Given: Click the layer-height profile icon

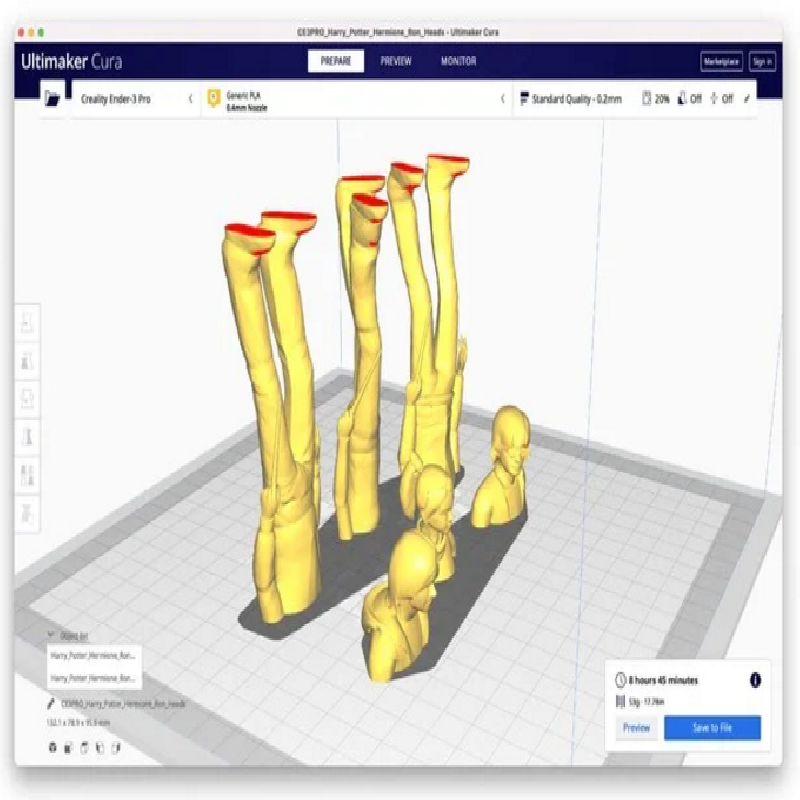Looking at the screenshot, I should [523, 98].
